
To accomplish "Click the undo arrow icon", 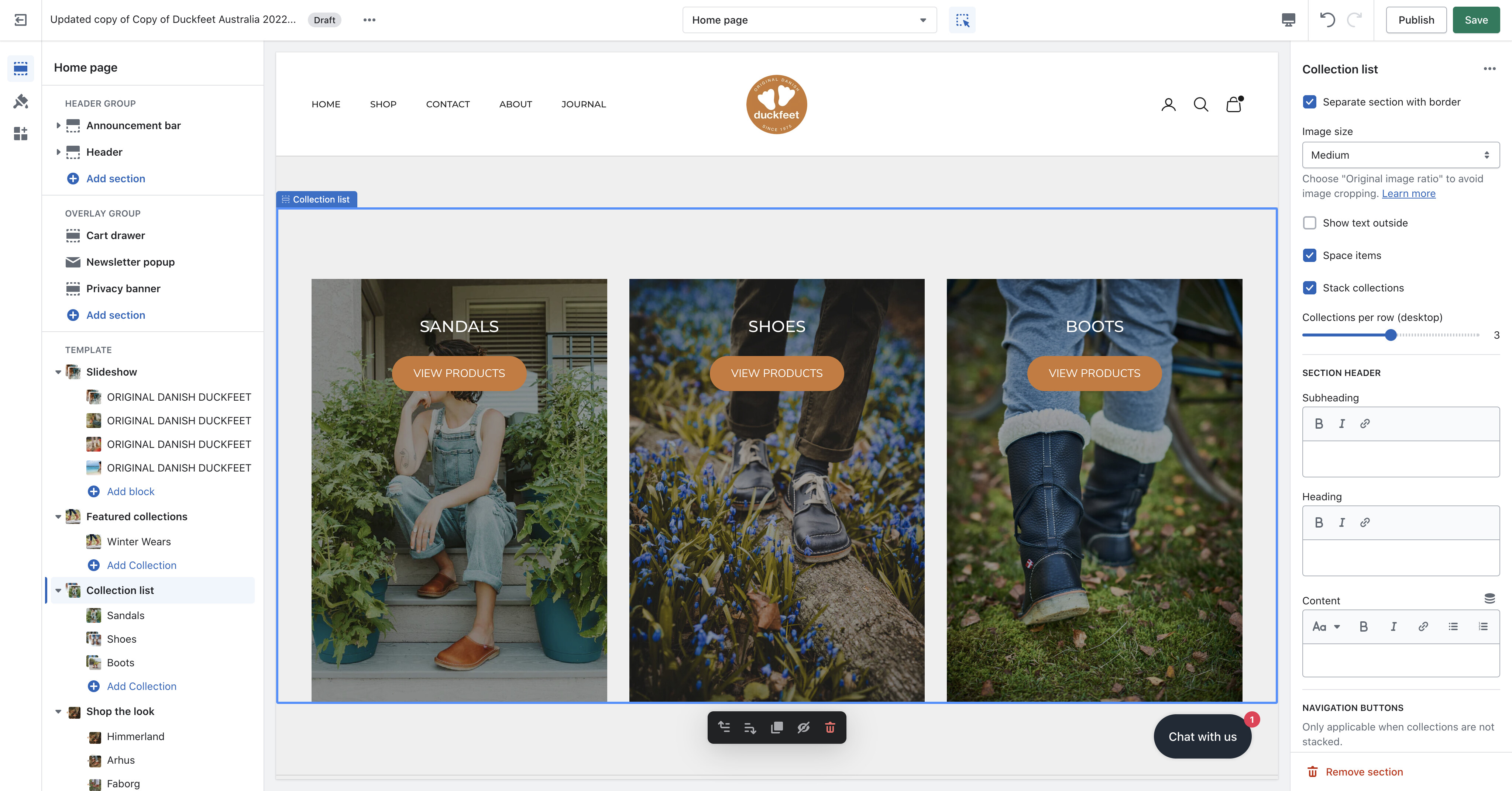I will [x=1327, y=20].
